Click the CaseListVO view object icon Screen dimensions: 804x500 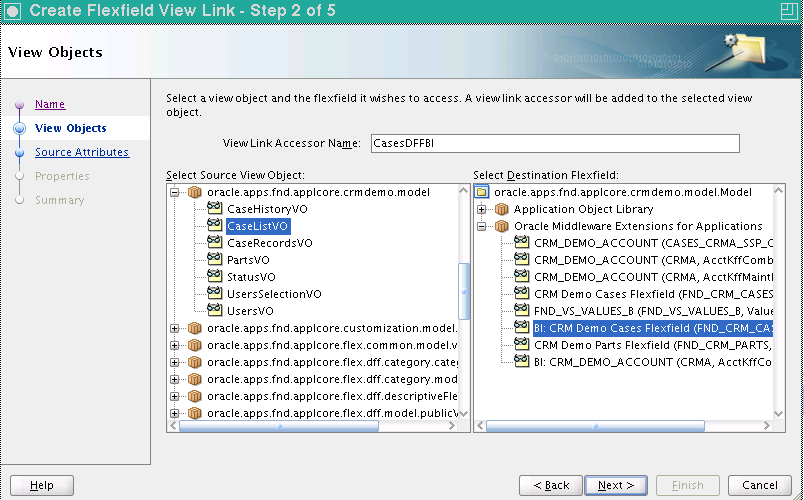(214, 225)
